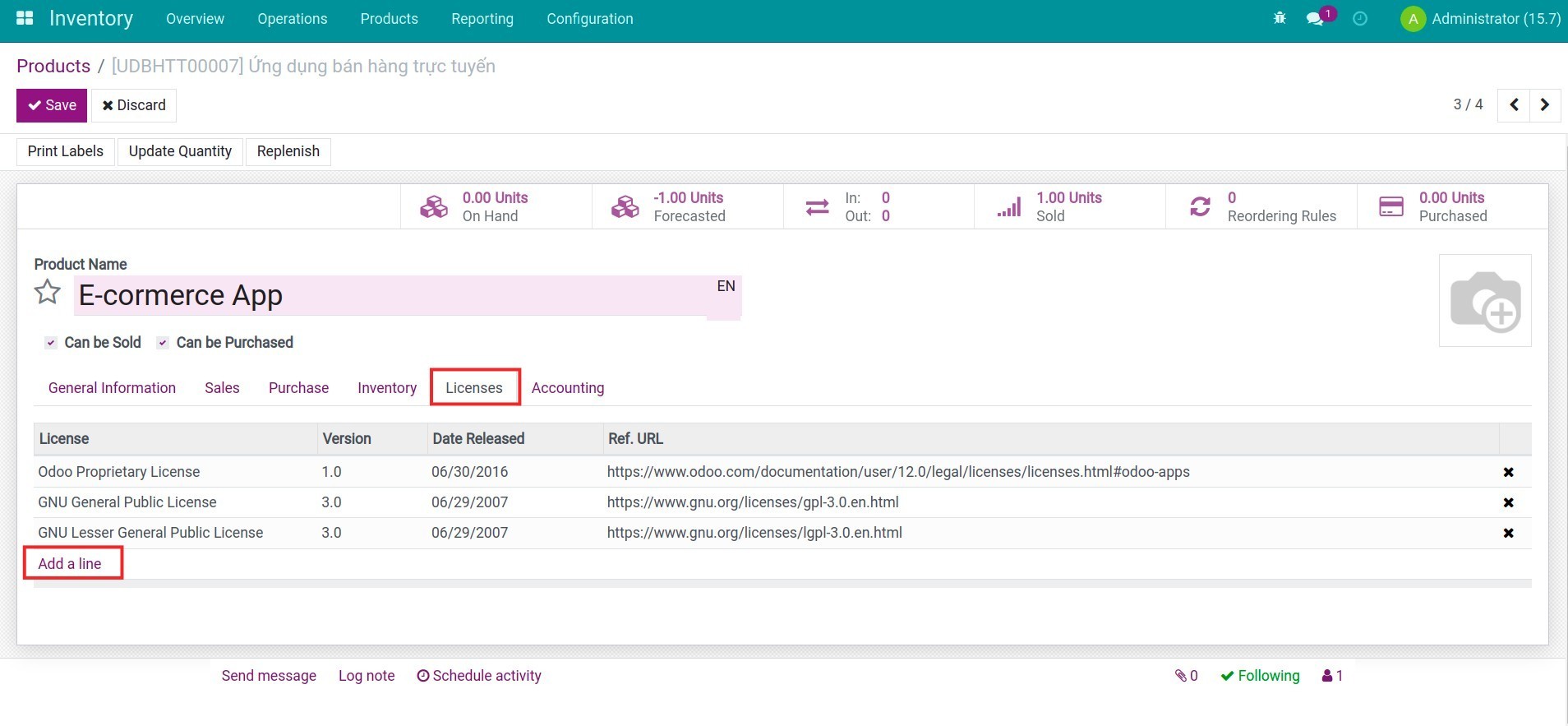Delete the Odoo Proprietary License row
The height and width of the screenshot is (726, 1568).
[1508, 472]
